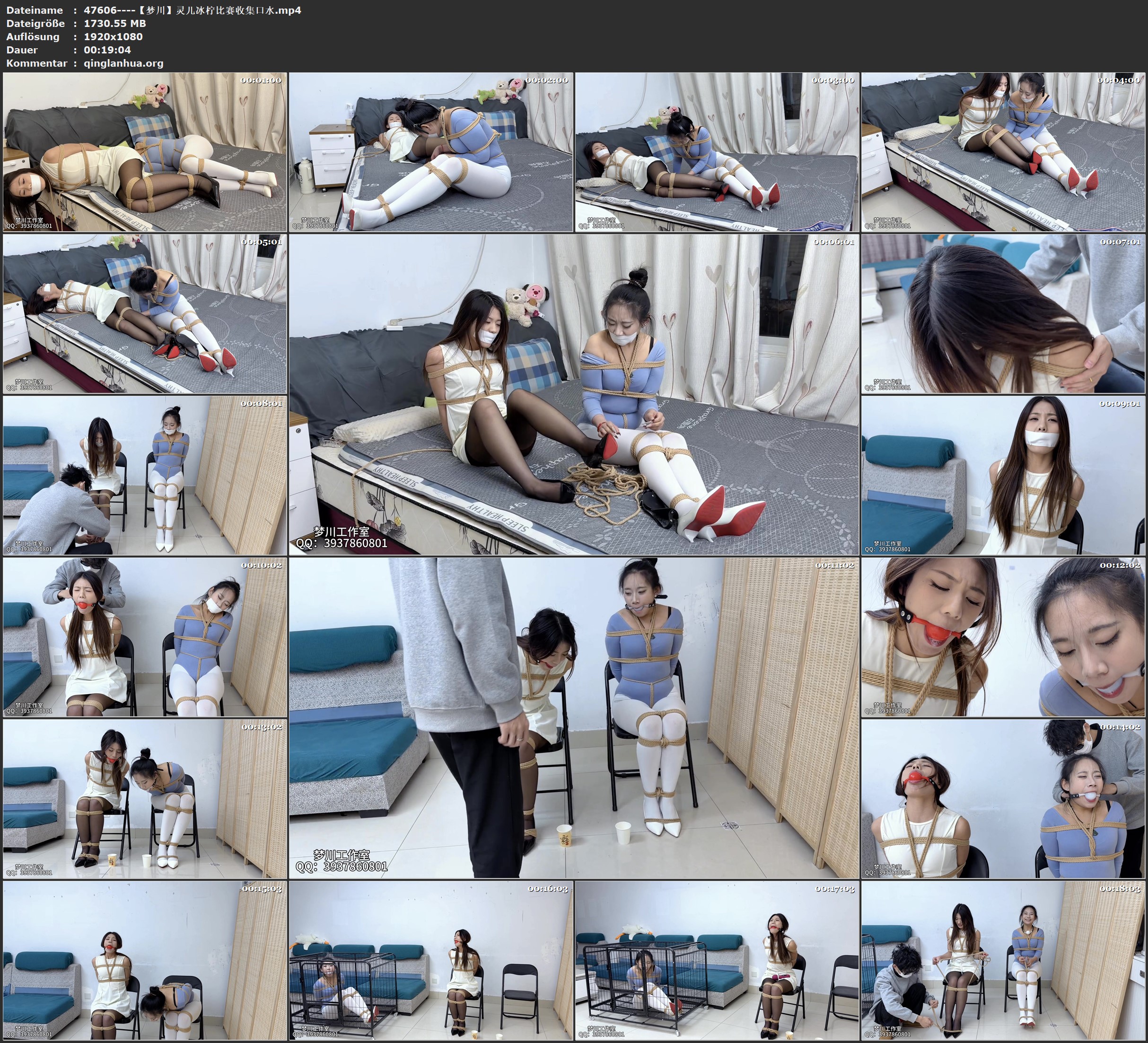This screenshot has height=1043, width=1148.
Task: Open the thumbnail labeled 00:09:01
Action: 1003,475
